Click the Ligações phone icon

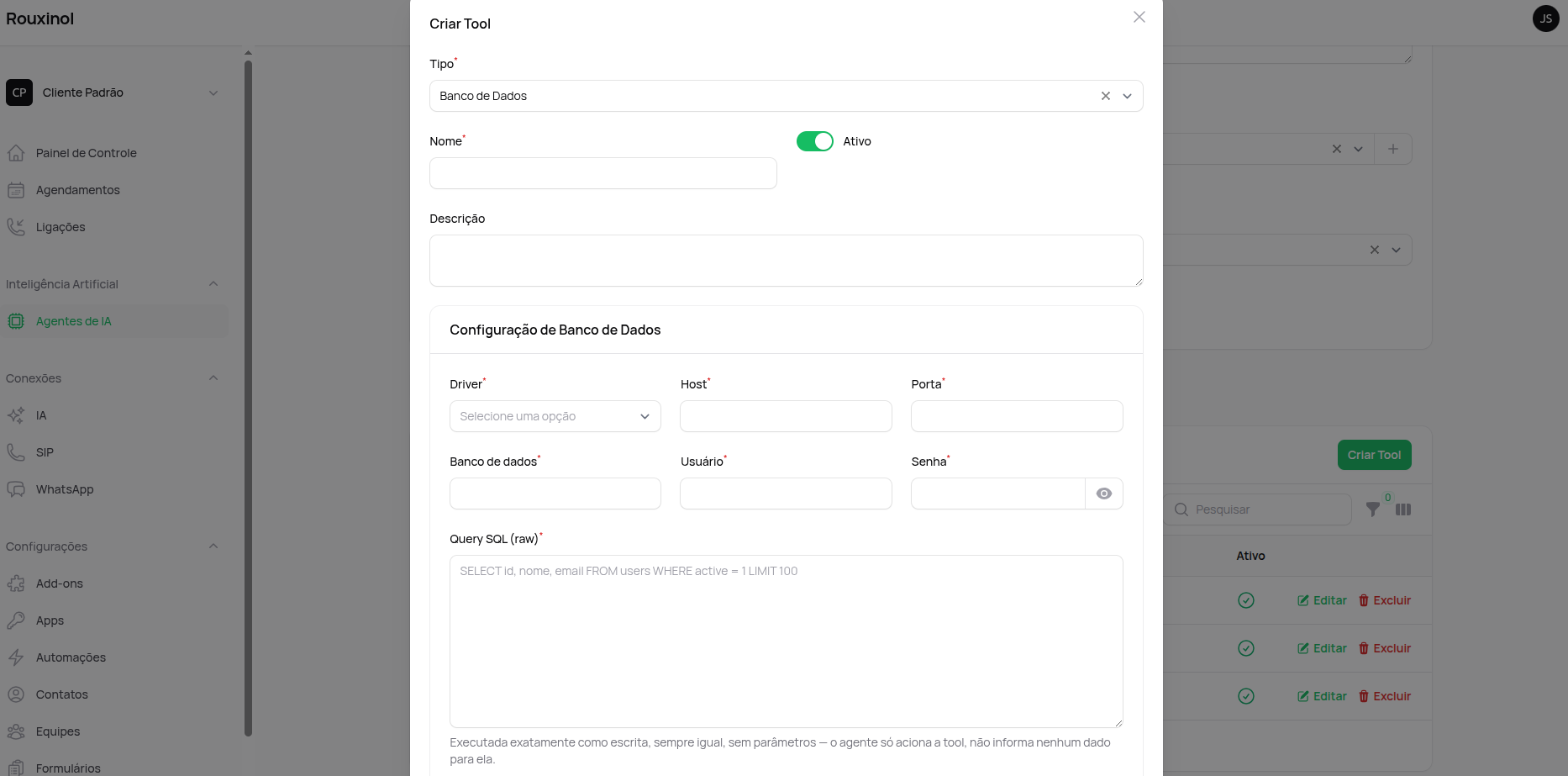16,227
